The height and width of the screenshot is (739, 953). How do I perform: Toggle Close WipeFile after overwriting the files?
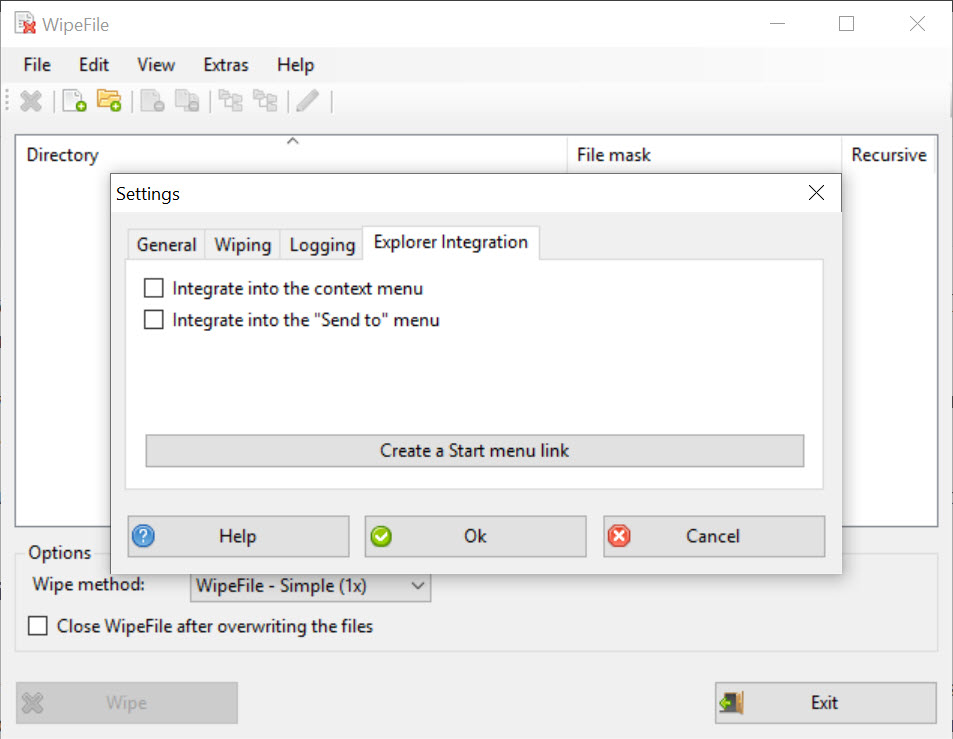coord(38,626)
